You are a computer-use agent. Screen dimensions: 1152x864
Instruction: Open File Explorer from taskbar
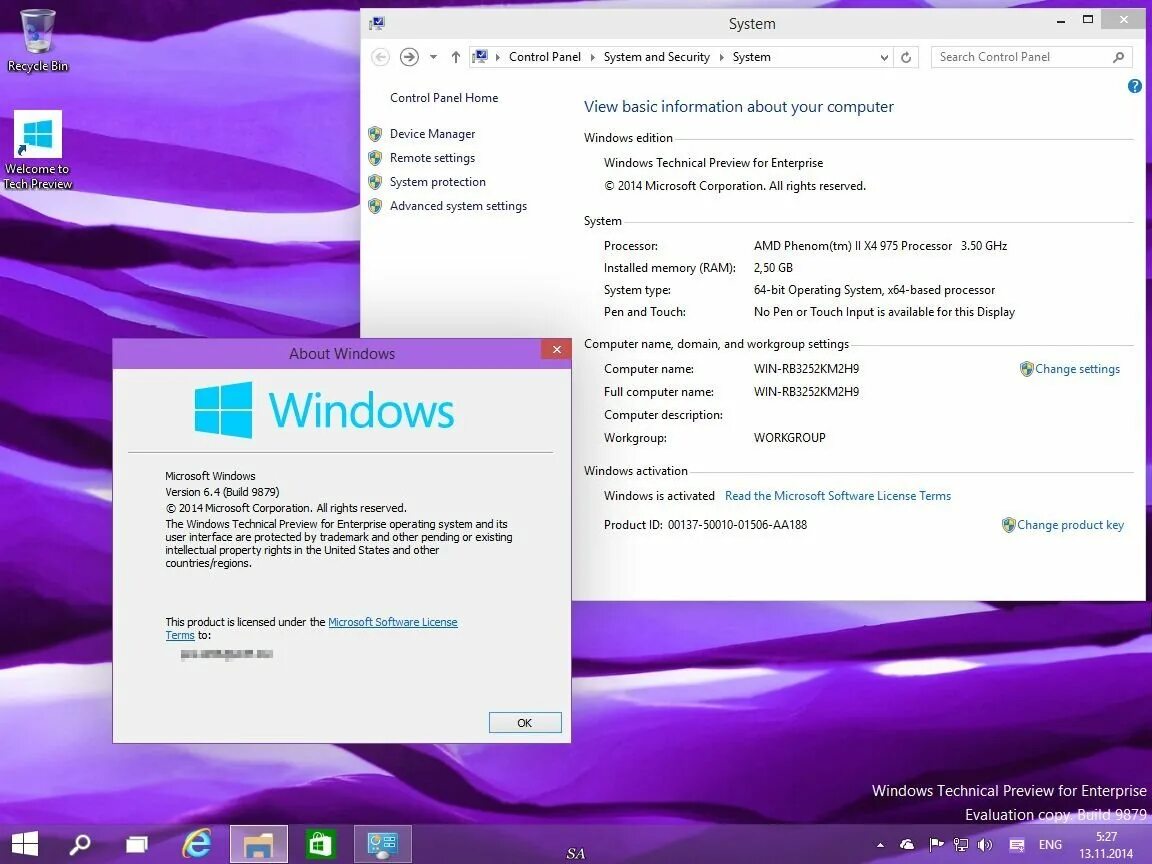(x=258, y=843)
